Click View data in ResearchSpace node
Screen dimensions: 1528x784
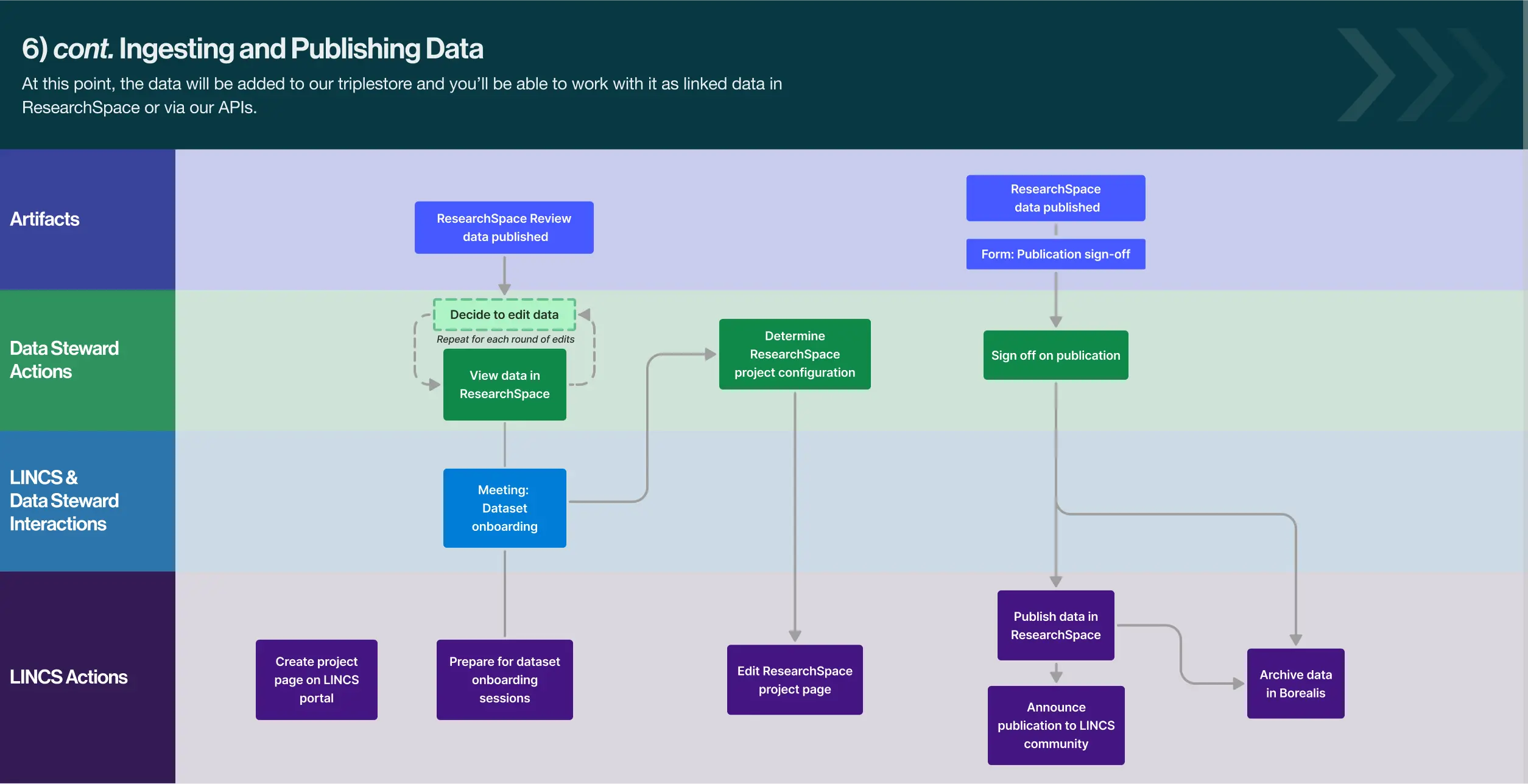point(504,385)
